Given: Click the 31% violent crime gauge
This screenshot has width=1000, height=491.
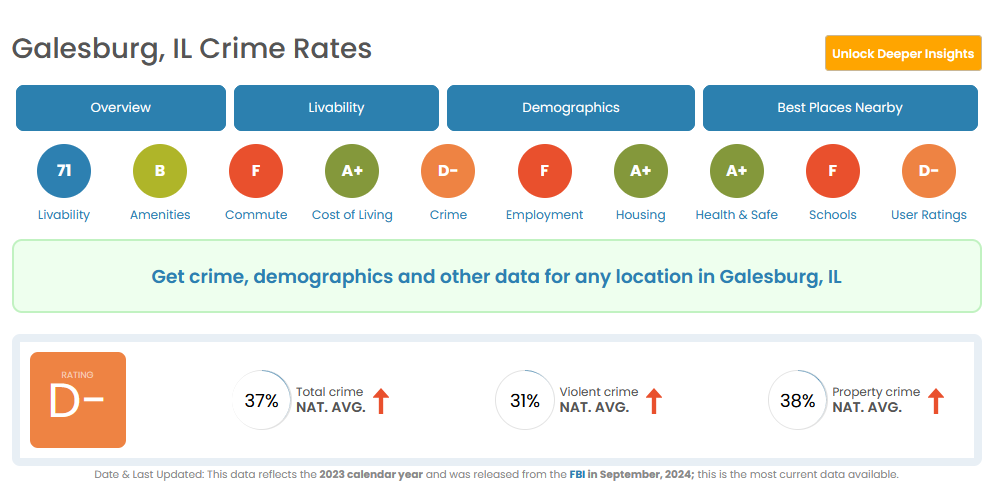Looking at the screenshot, I should (525, 400).
